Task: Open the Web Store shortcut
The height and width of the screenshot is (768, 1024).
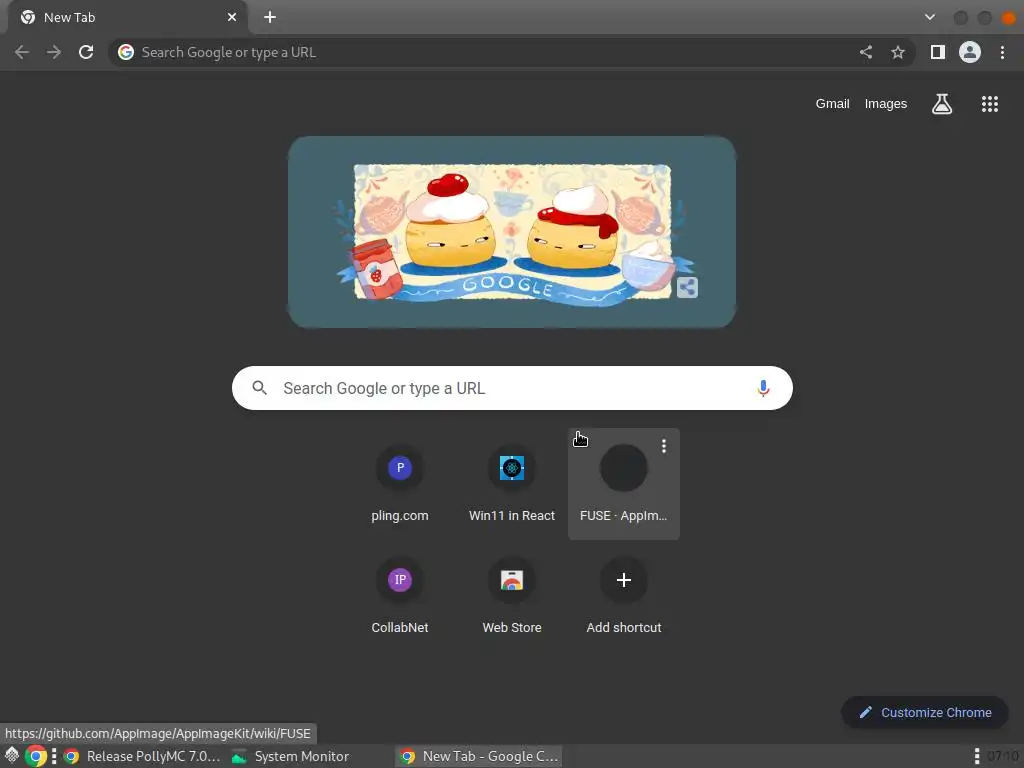Action: coord(512,596)
